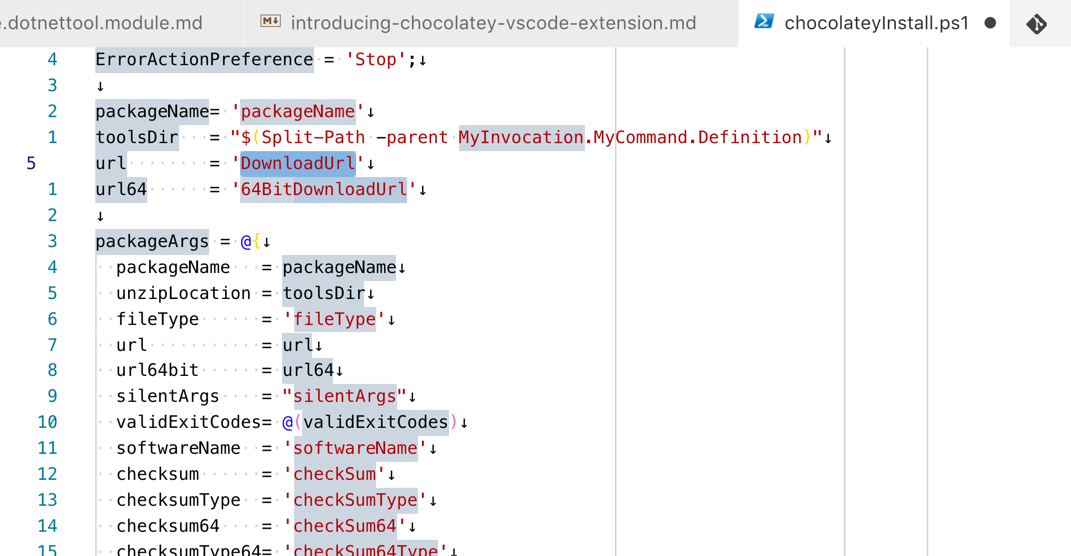The image size is (1071, 556).
Task: Click the git Open Changes icon
Action: [1037, 23]
